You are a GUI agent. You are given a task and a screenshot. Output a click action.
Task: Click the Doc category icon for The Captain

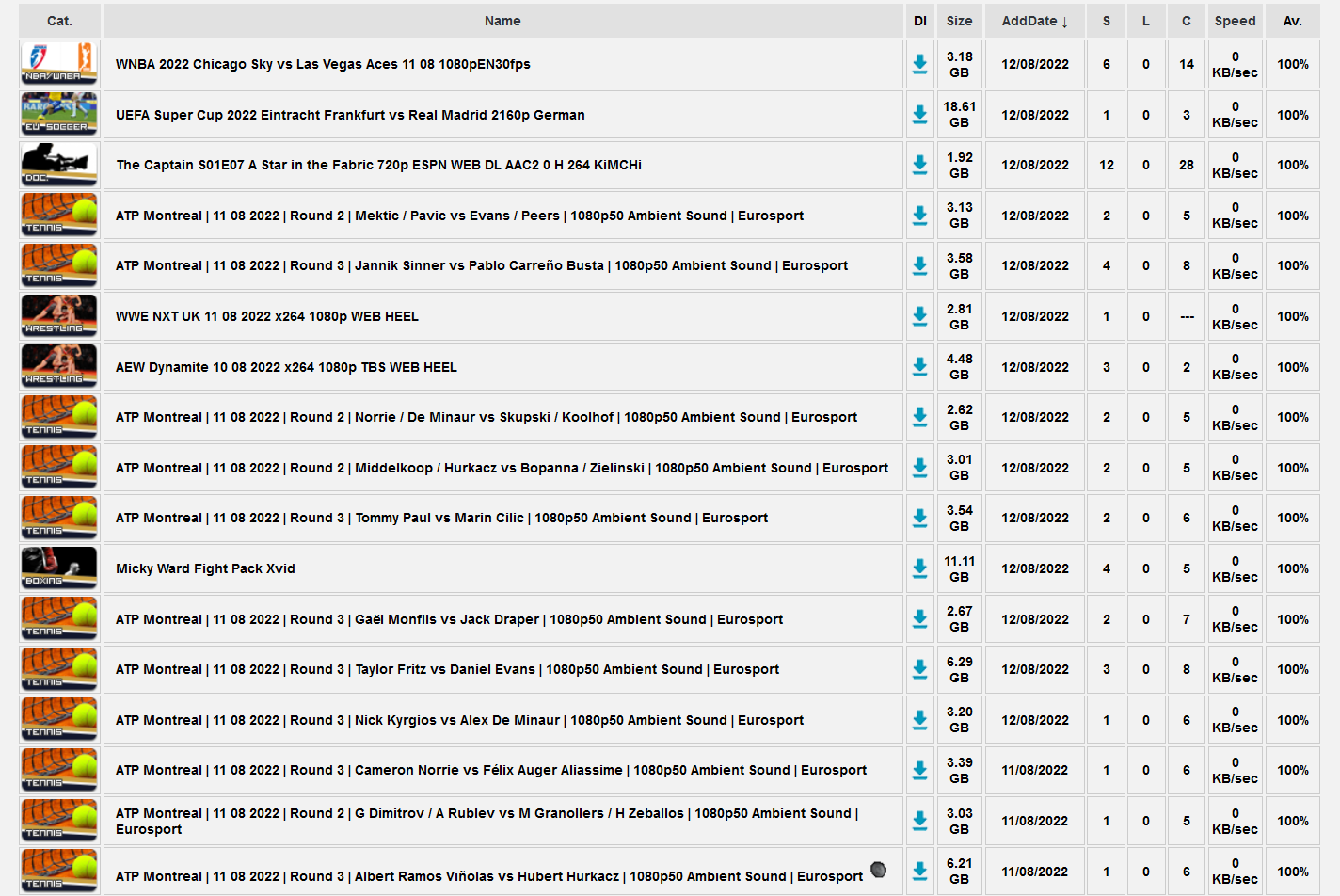(x=59, y=165)
